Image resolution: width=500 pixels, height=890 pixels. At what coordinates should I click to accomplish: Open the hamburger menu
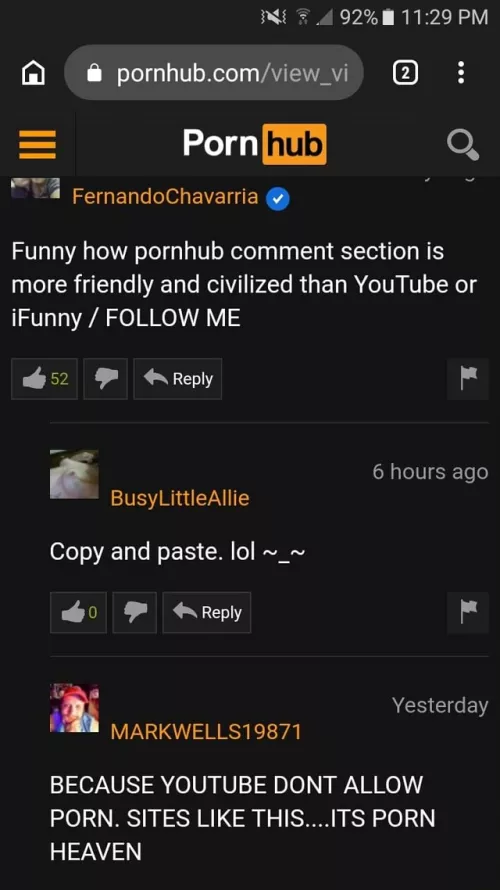pos(37,145)
